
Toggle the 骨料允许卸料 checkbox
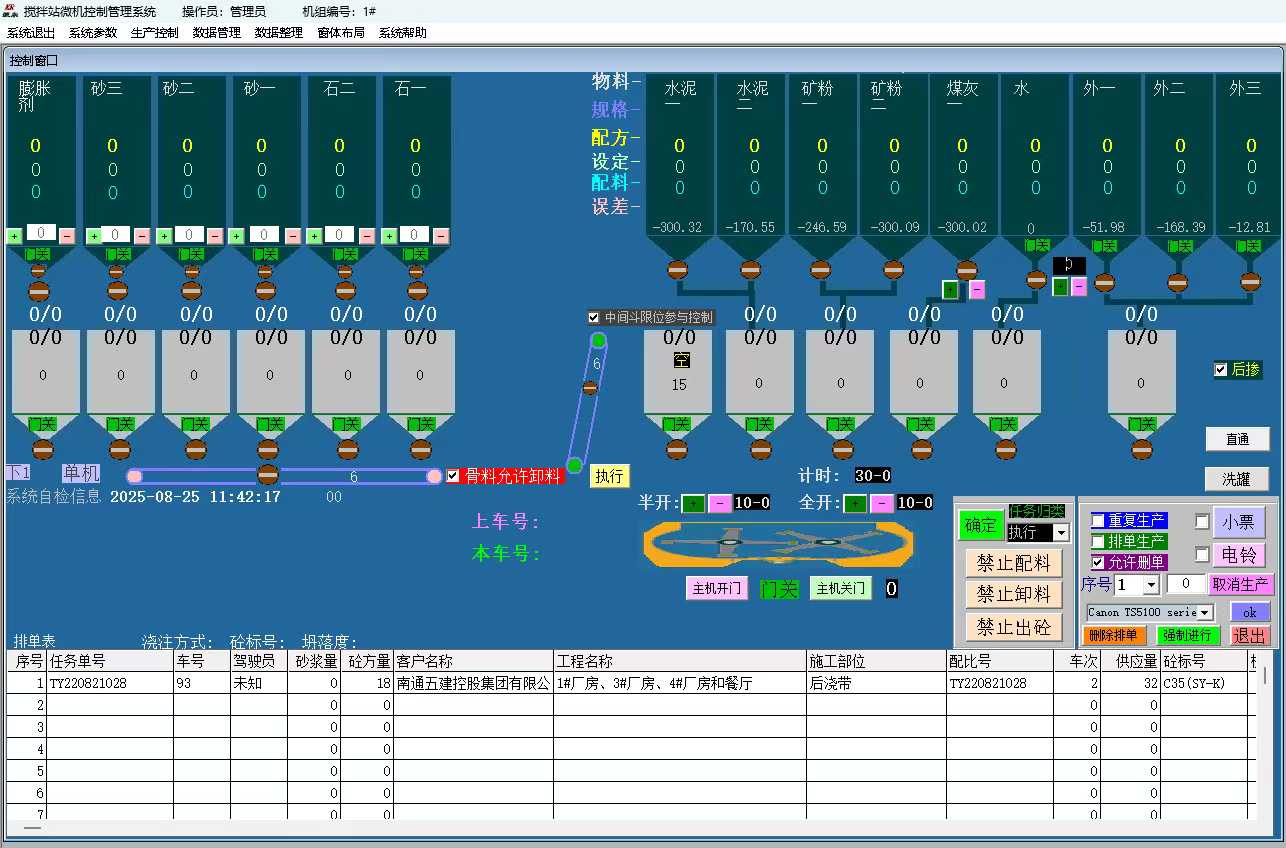pyautogui.click(x=454, y=476)
